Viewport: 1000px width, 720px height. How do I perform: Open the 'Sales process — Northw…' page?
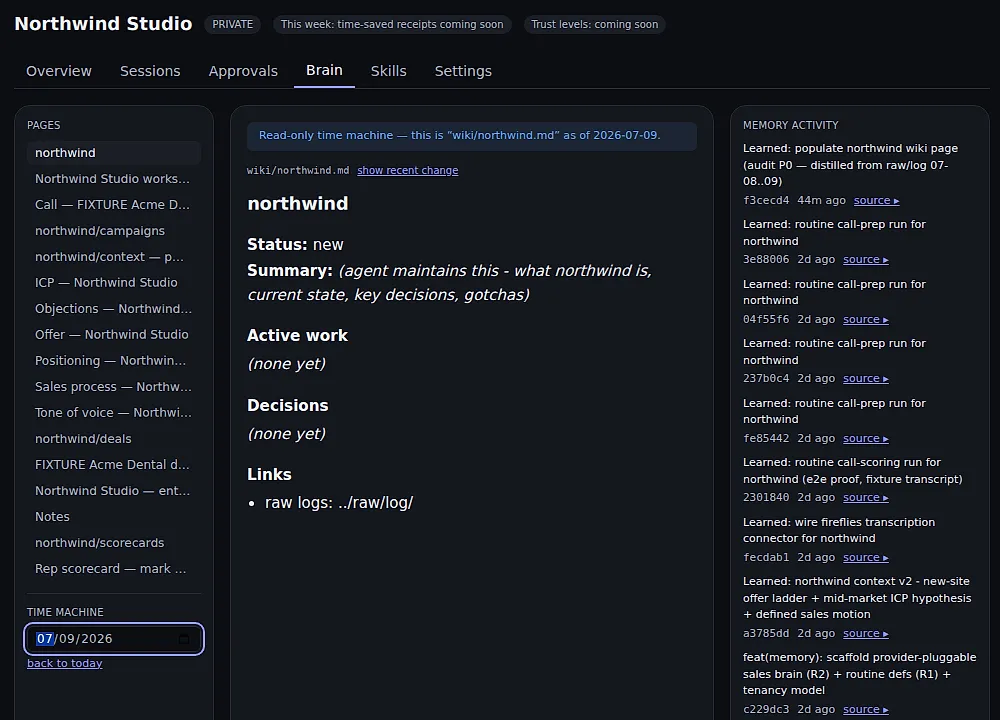(x=114, y=387)
